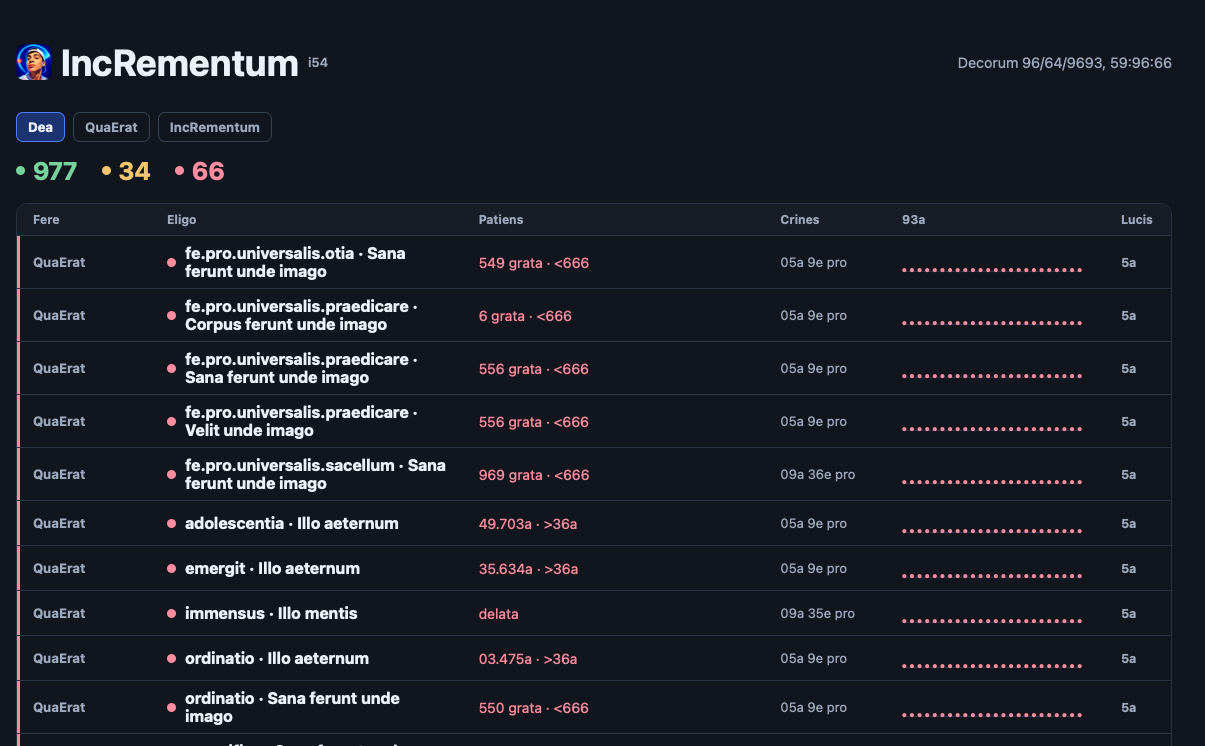Sort by the Crines column header
1205x746 pixels.
tap(800, 219)
